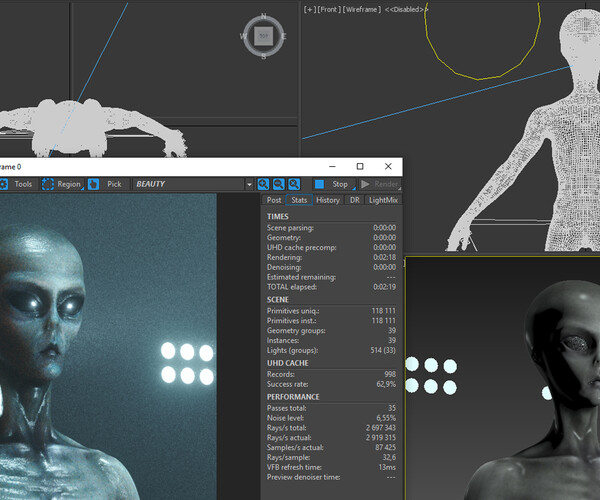
Task: Open the viewport [+] general menu
Action: 309,9
